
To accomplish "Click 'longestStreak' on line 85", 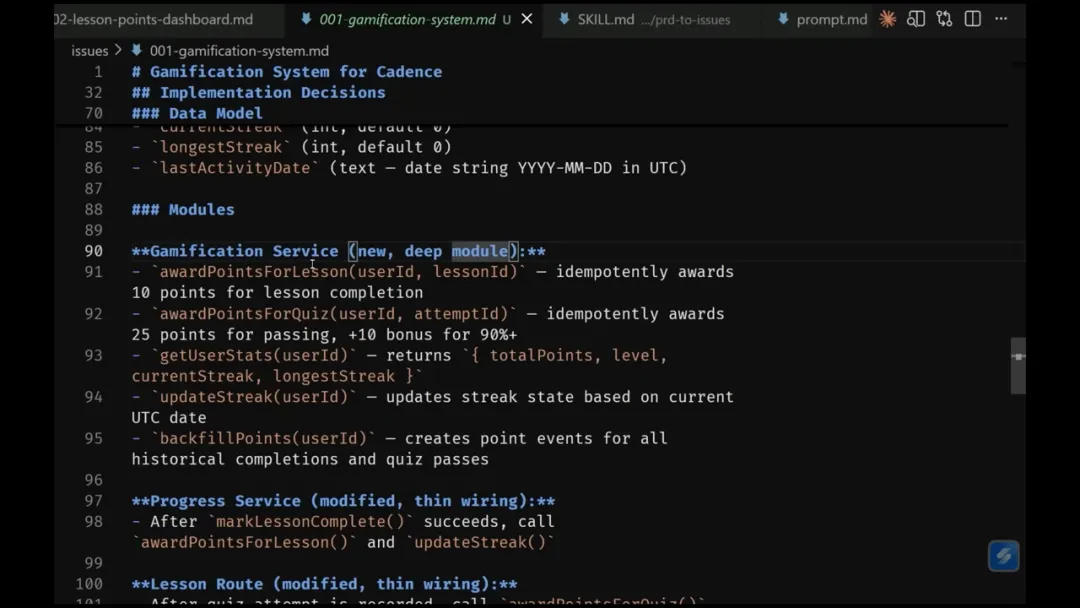I will (220, 147).
